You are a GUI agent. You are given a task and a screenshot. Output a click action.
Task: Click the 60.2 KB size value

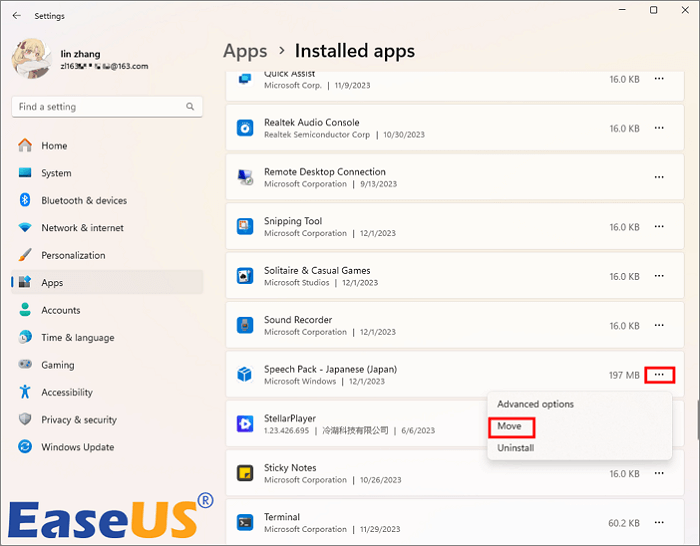[624, 523]
